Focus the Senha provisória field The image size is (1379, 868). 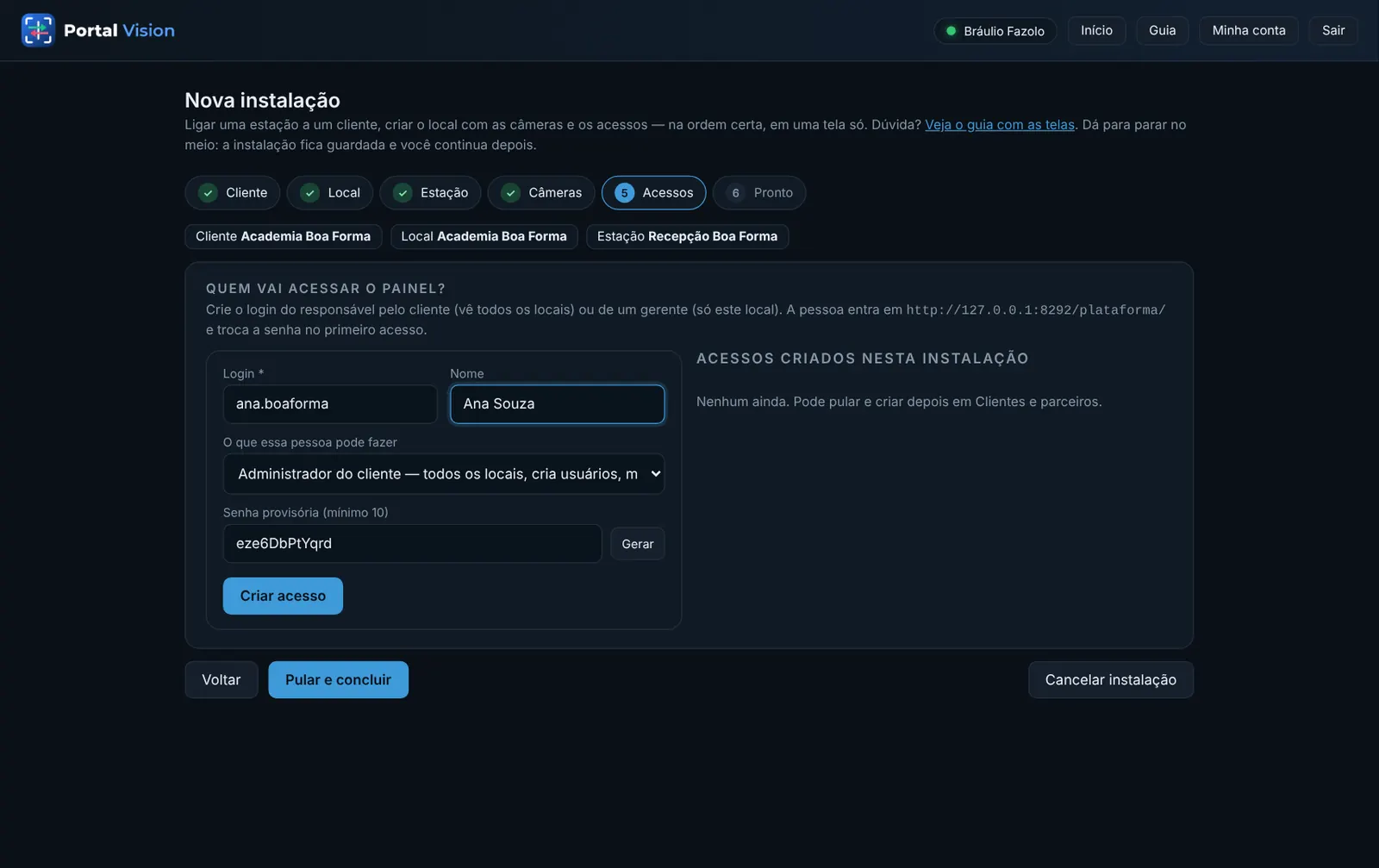point(412,544)
